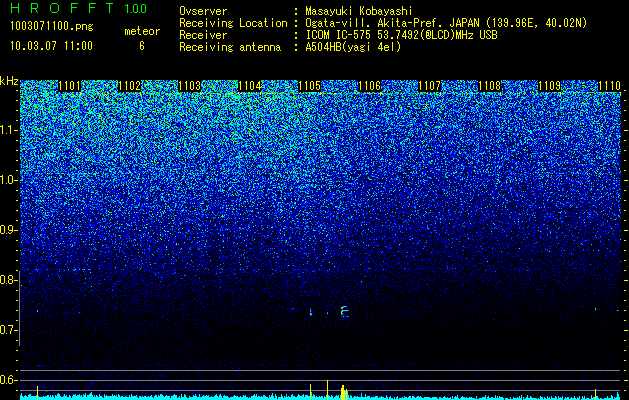Click time marker 1102
This screenshot has height=400, width=629.
[130, 86]
